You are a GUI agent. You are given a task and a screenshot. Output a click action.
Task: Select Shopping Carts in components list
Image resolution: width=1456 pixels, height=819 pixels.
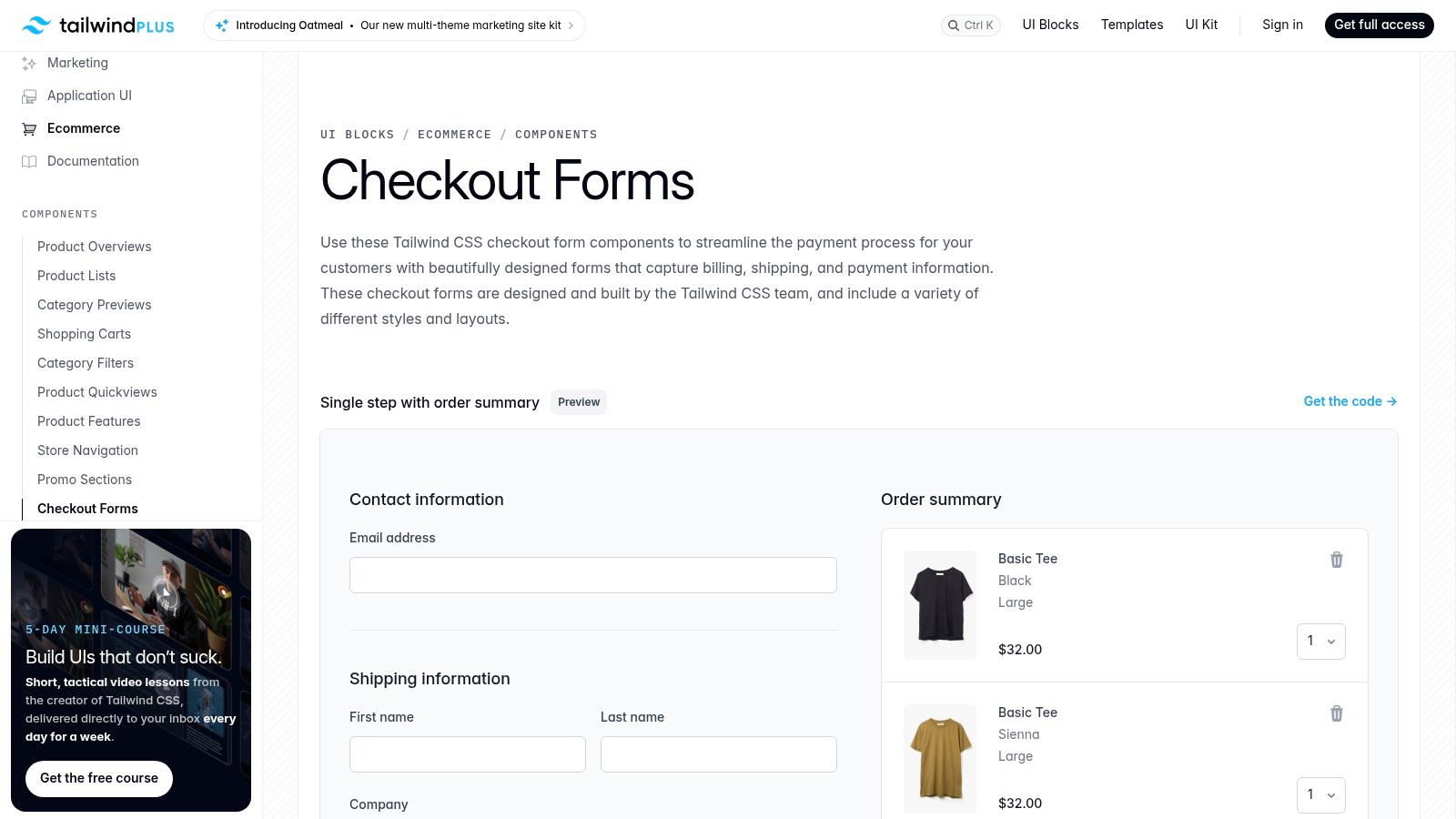coord(84,334)
